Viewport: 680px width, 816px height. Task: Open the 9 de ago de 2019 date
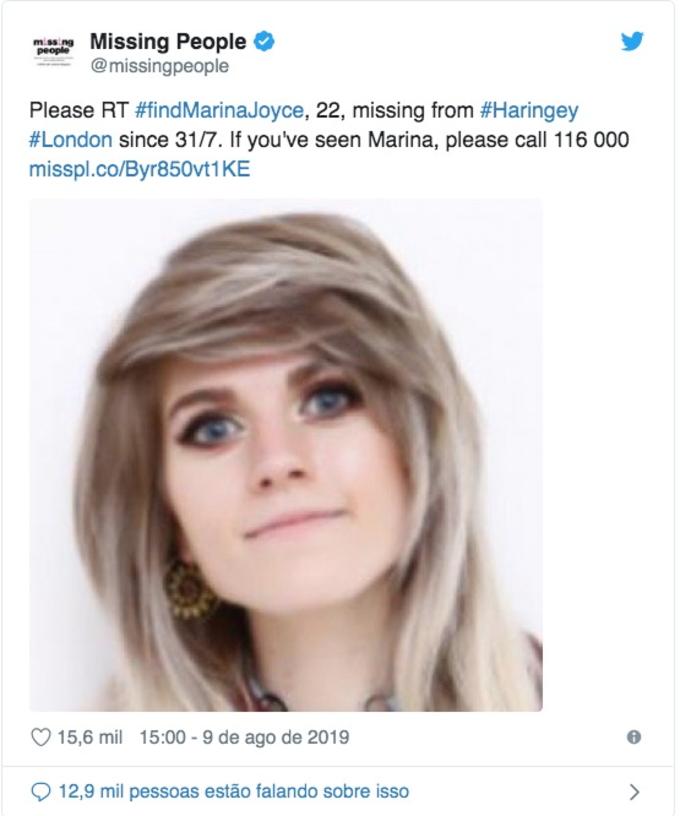[x=276, y=737]
